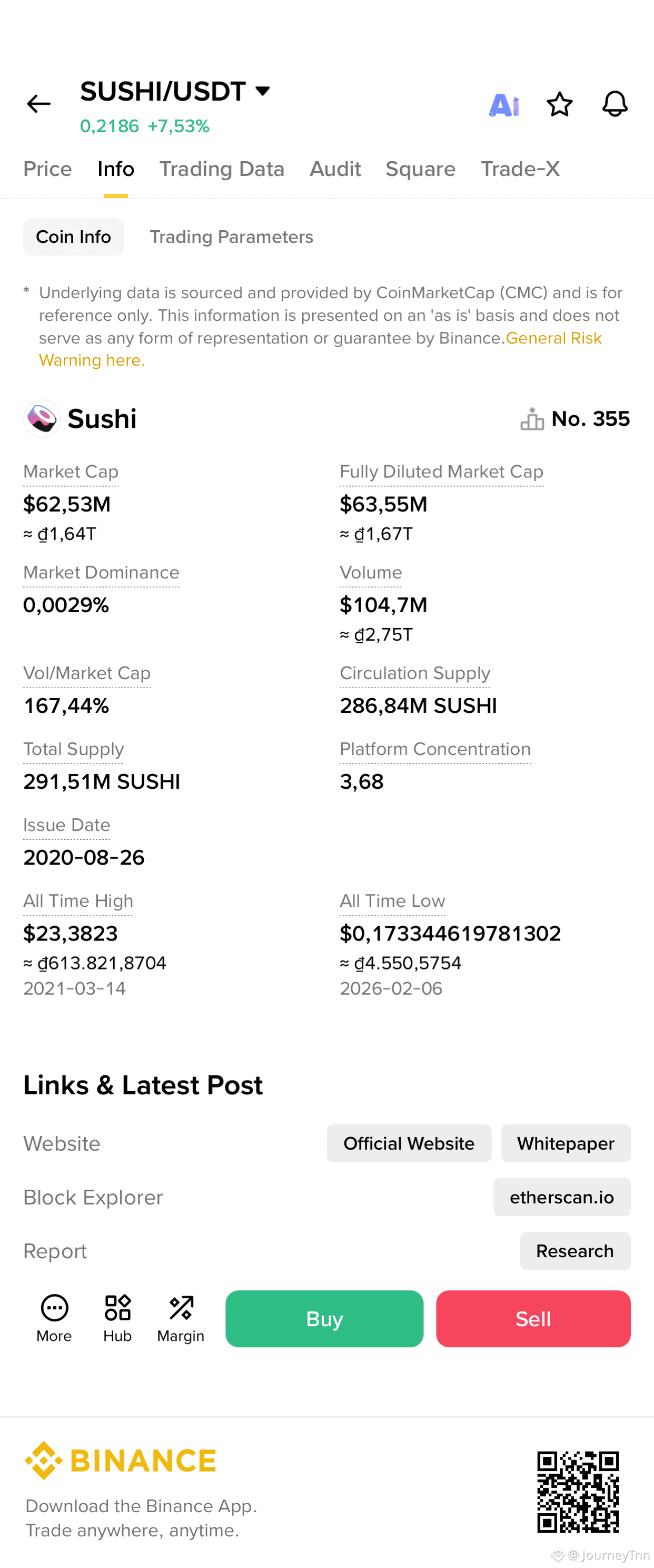The height and width of the screenshot is (1568, 654).
Task: Tap the ranking No. 355 icon
Action: pos(532,419)
